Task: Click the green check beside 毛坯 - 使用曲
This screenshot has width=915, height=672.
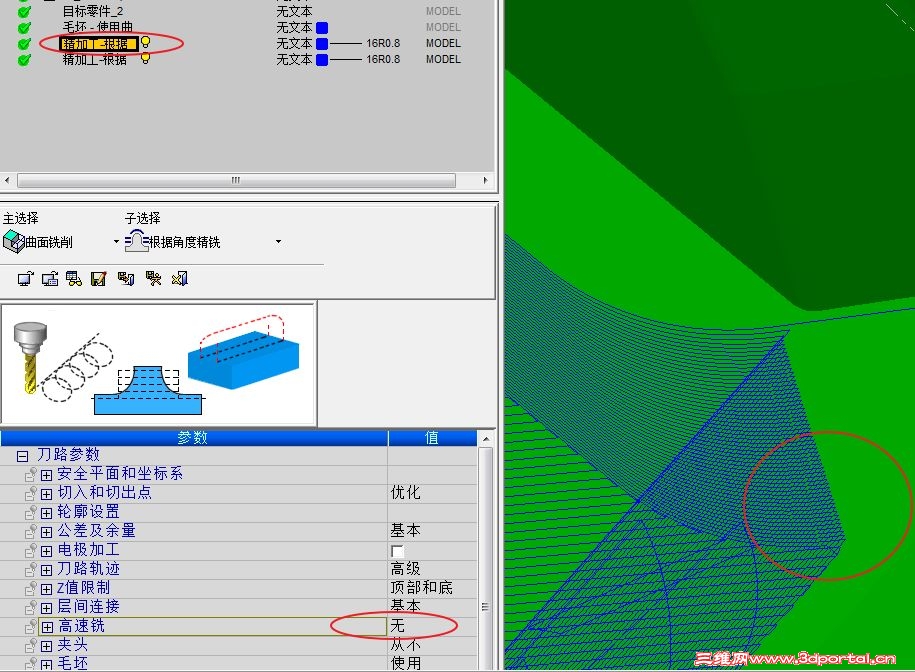Action: 24,27
